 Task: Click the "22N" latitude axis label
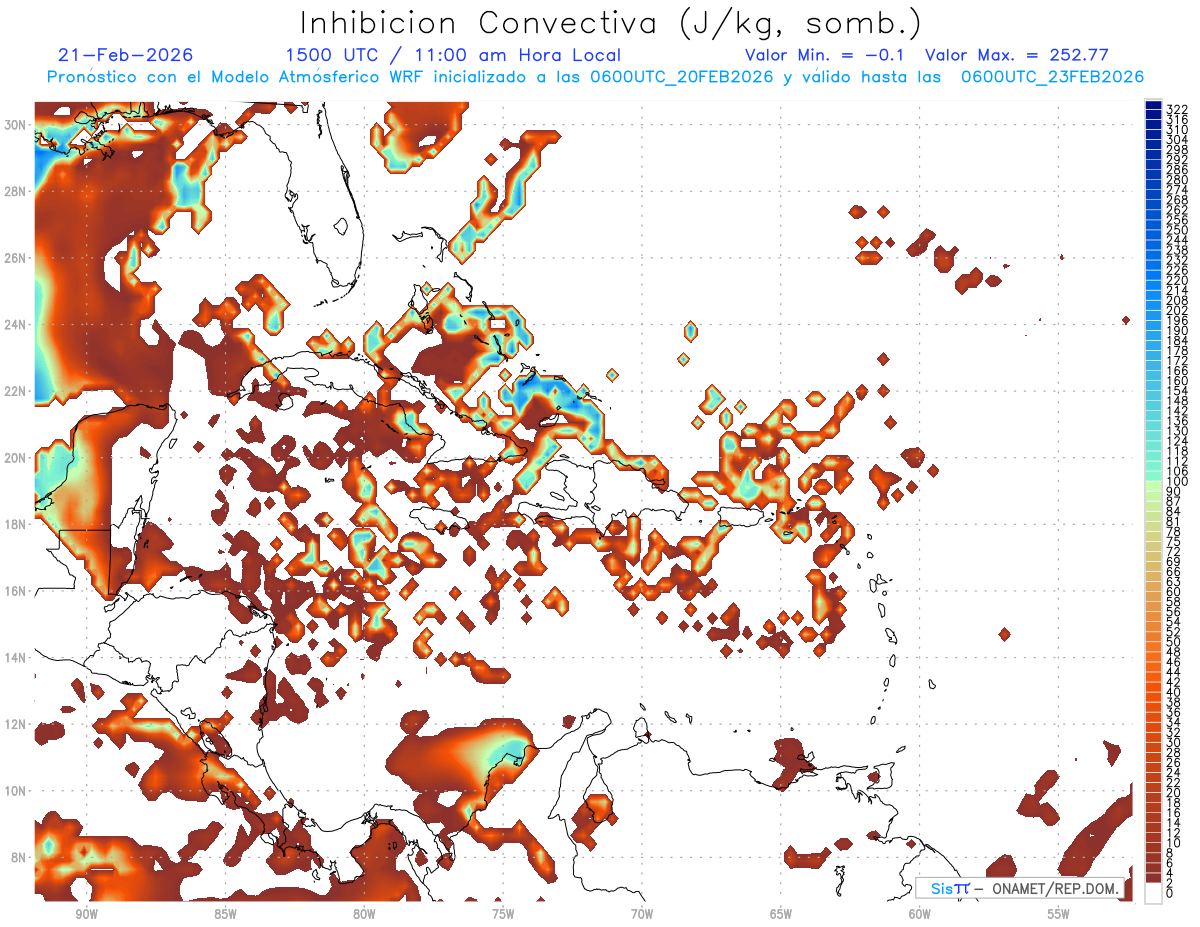click(x=14, y=391)
